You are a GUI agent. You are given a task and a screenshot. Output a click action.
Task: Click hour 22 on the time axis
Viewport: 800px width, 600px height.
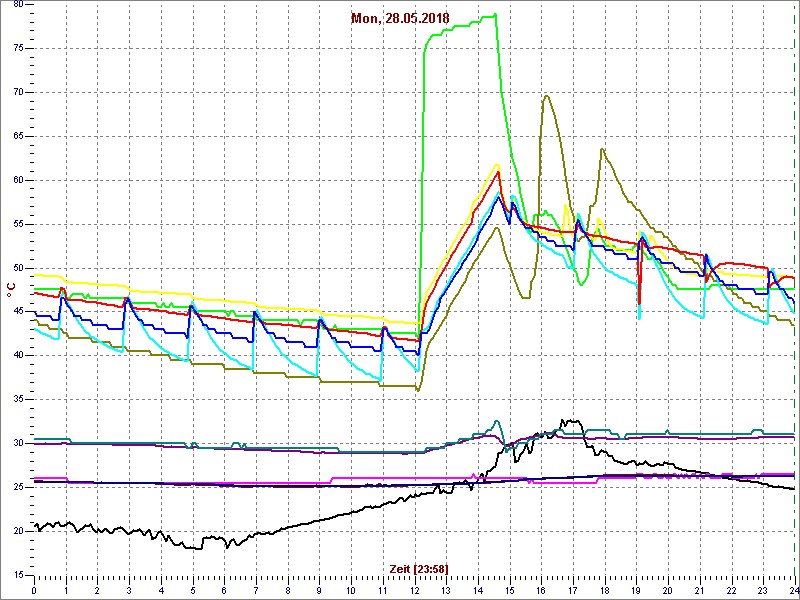[x=731, y=590]
